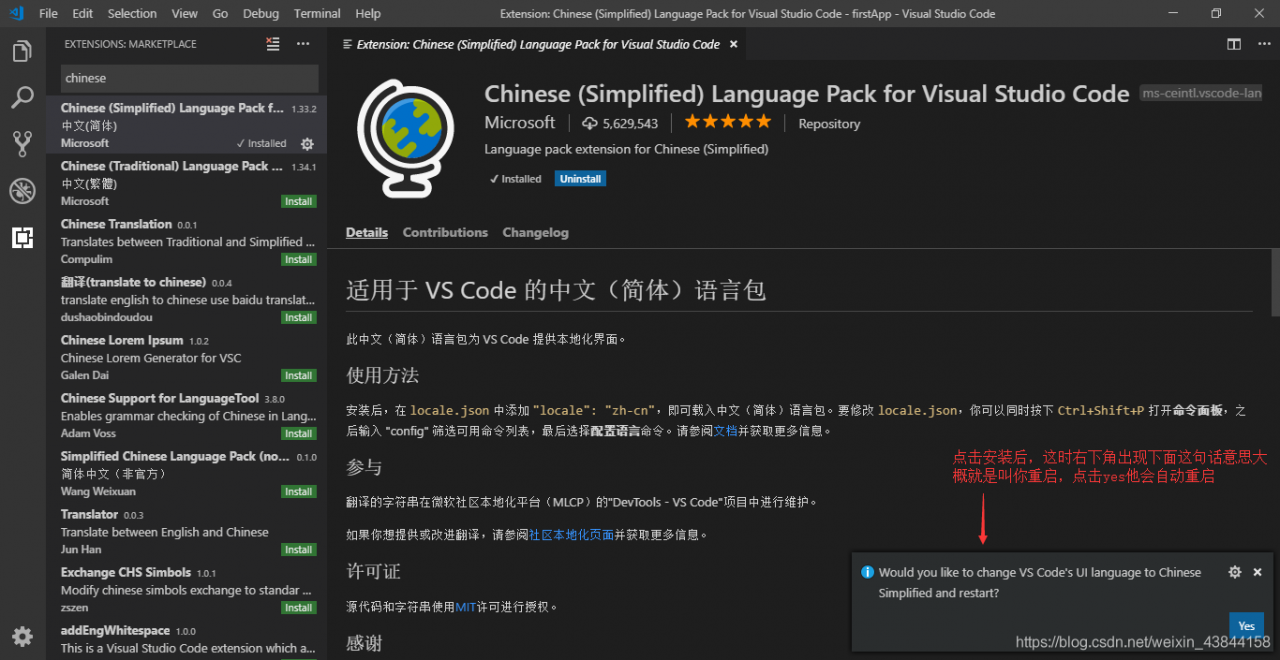This screenshot has height=660, width=1280.
Task: Click the extensions search box
Action: coord(190,78)
